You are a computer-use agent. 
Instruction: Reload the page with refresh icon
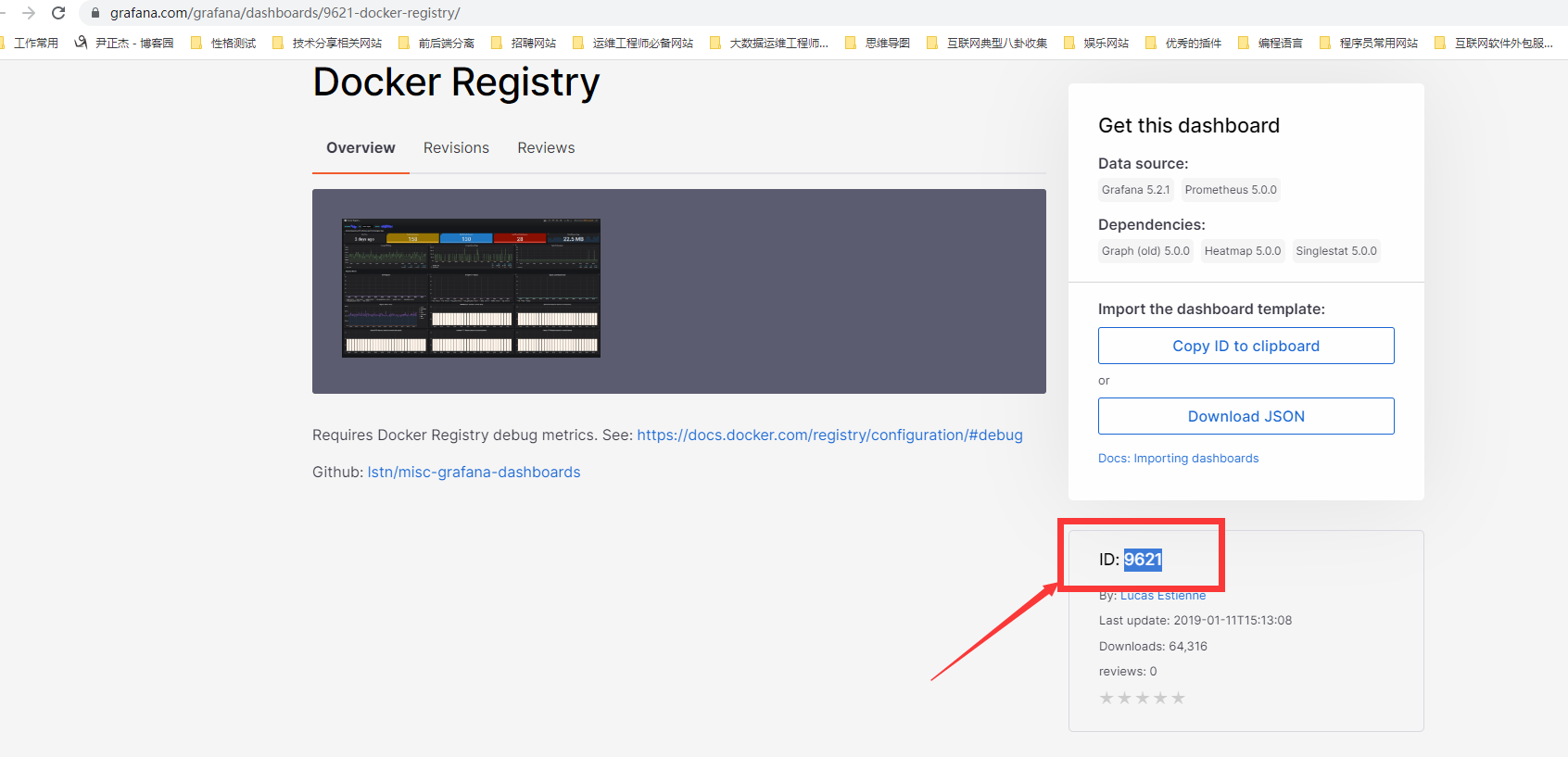[58, 13]
